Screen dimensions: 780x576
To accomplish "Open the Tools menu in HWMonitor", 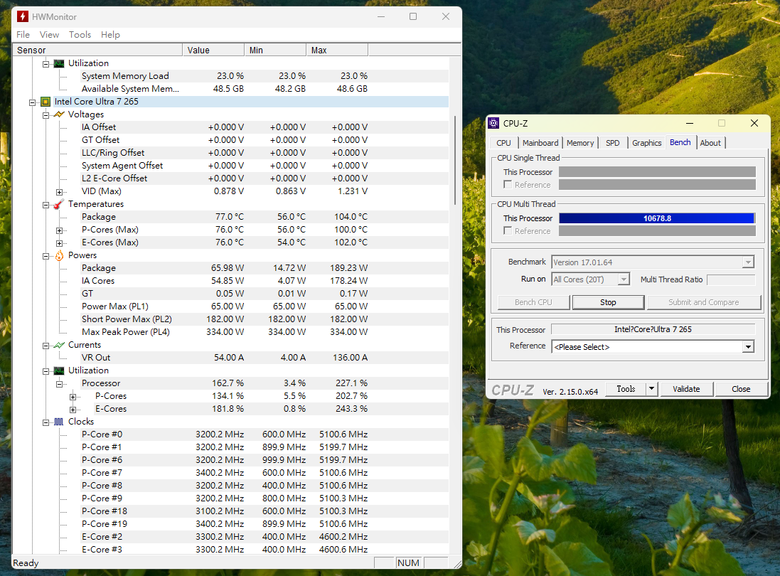I will [80, 34].
